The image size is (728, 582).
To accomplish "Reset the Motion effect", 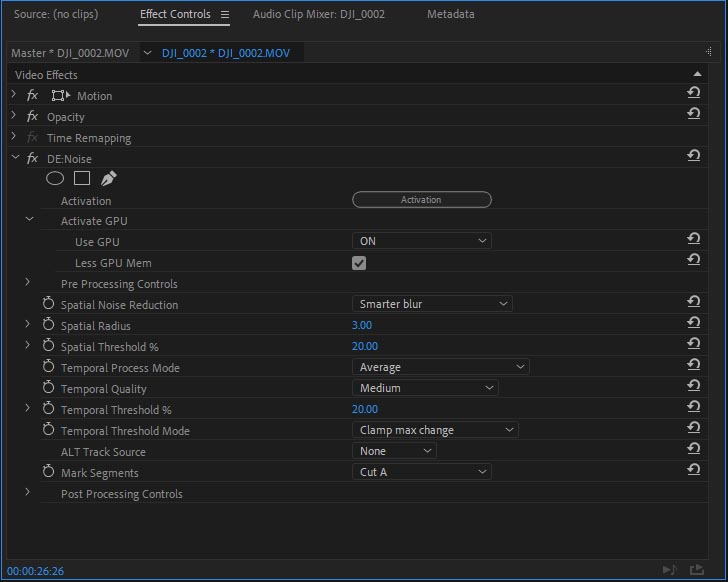I will (x=693, y=93).
